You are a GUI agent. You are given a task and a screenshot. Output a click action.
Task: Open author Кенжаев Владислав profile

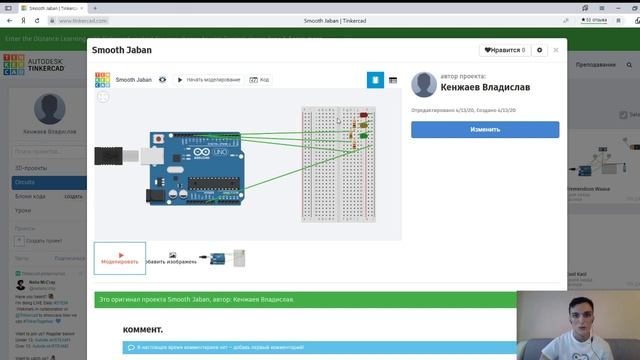[x=485, y=87]
